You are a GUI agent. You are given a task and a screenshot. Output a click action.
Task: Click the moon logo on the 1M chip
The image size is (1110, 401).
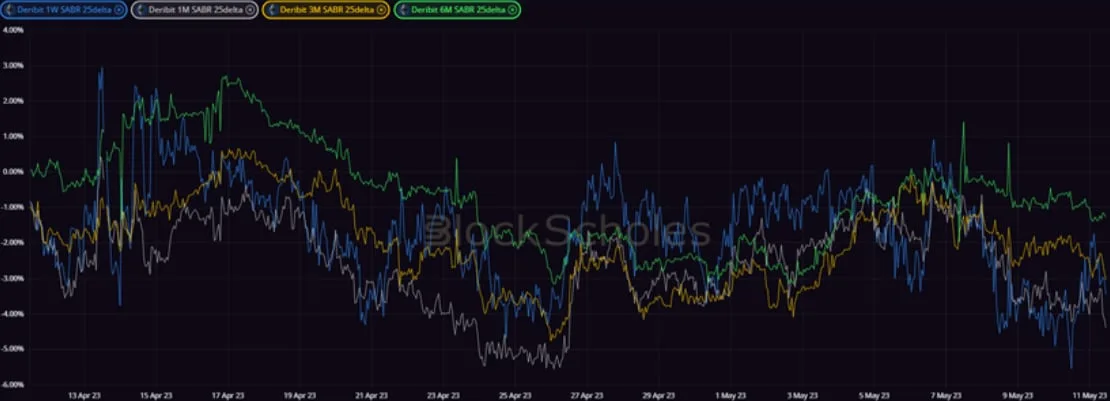[140, 10]
